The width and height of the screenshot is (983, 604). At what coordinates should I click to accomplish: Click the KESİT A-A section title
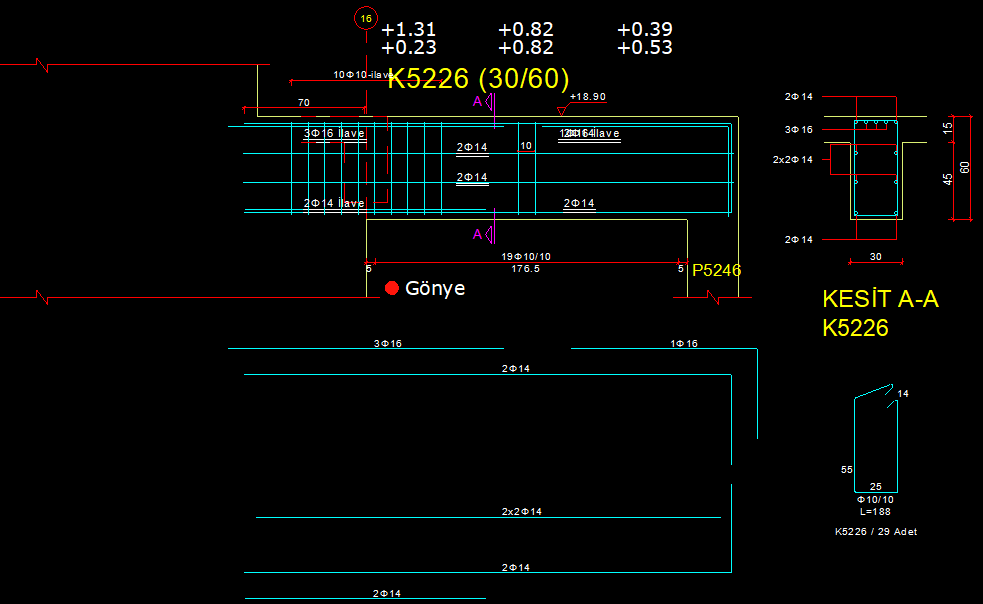pos(880,298)
